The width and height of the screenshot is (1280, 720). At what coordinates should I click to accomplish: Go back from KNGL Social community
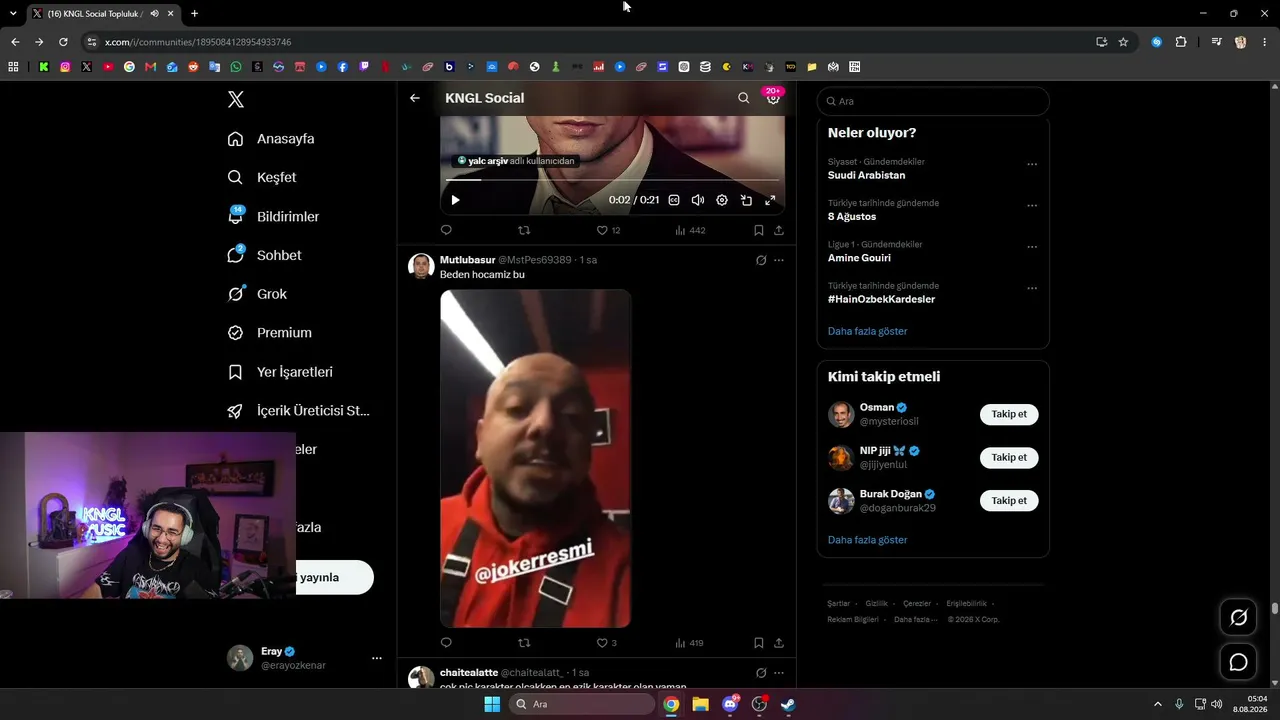pyautogui.click(x=415, y=98)
